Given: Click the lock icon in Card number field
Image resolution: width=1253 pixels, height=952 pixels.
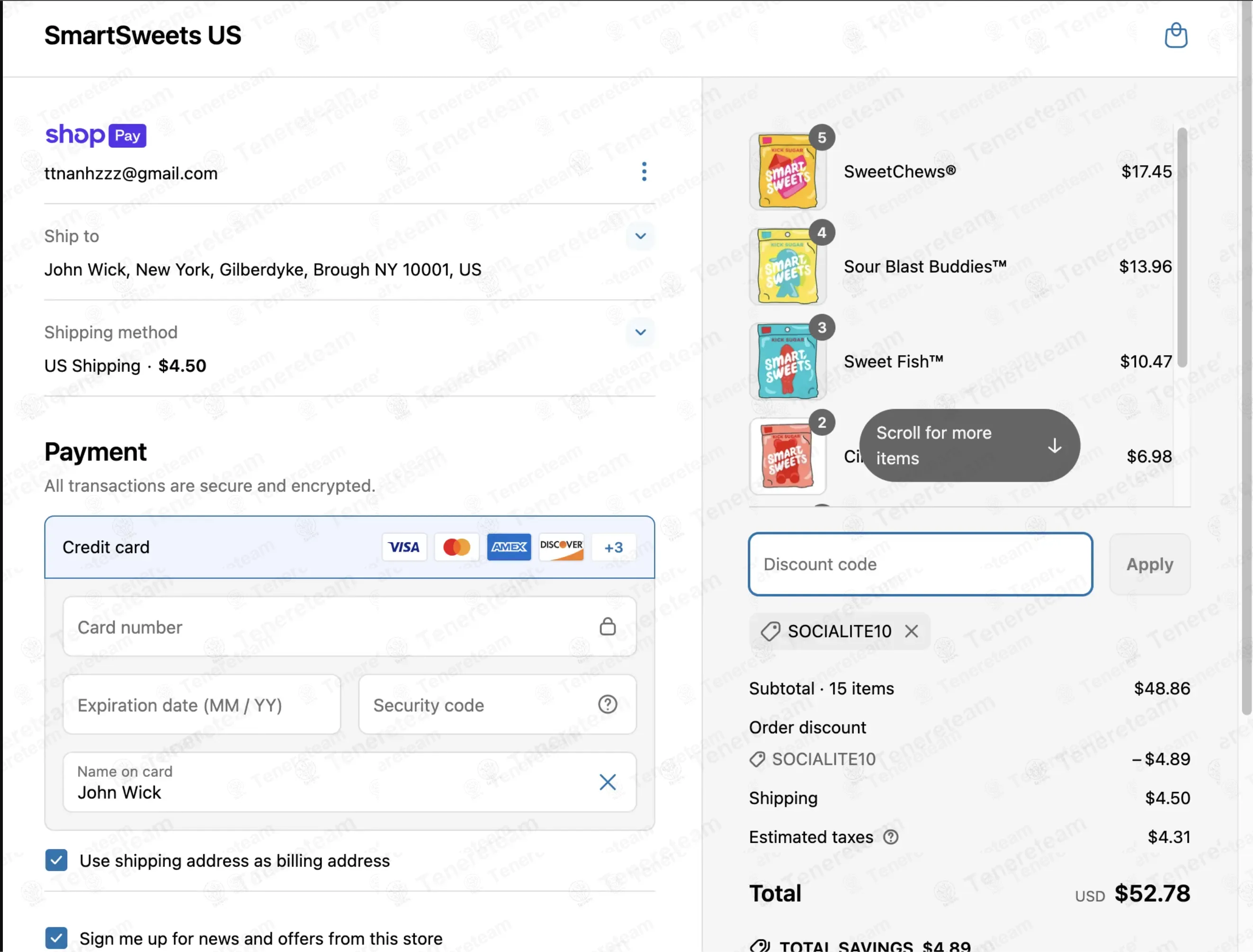Looking at the screenshot, I should (607, 626).
